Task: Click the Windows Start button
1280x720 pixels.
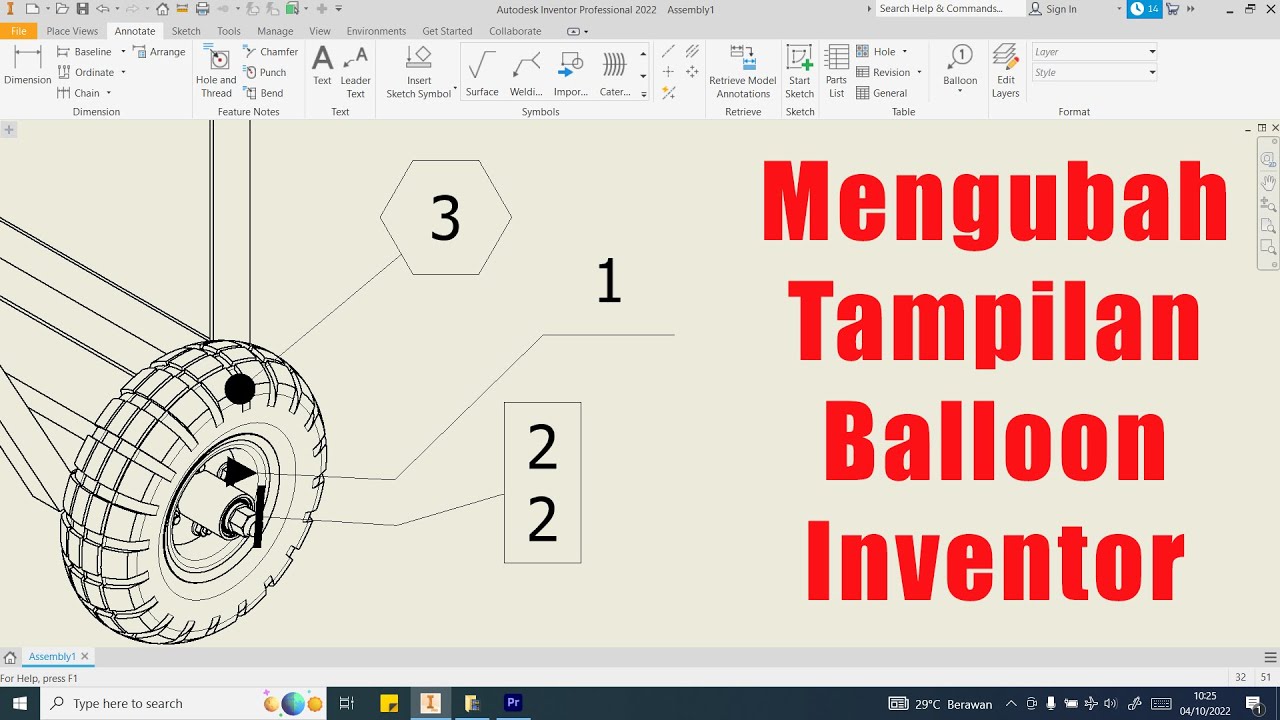Action: coord(20,703)
